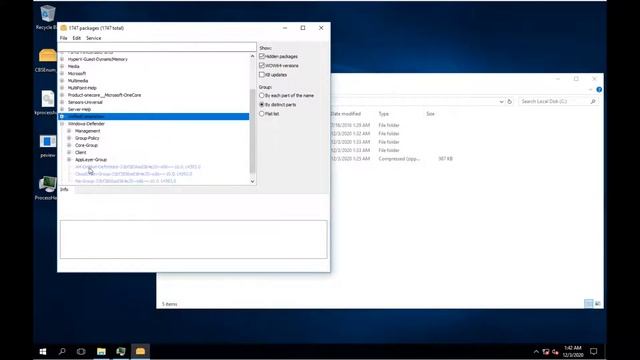Select the peview desktop shortcut
This screenshot has width=640, height=360.
48,142
